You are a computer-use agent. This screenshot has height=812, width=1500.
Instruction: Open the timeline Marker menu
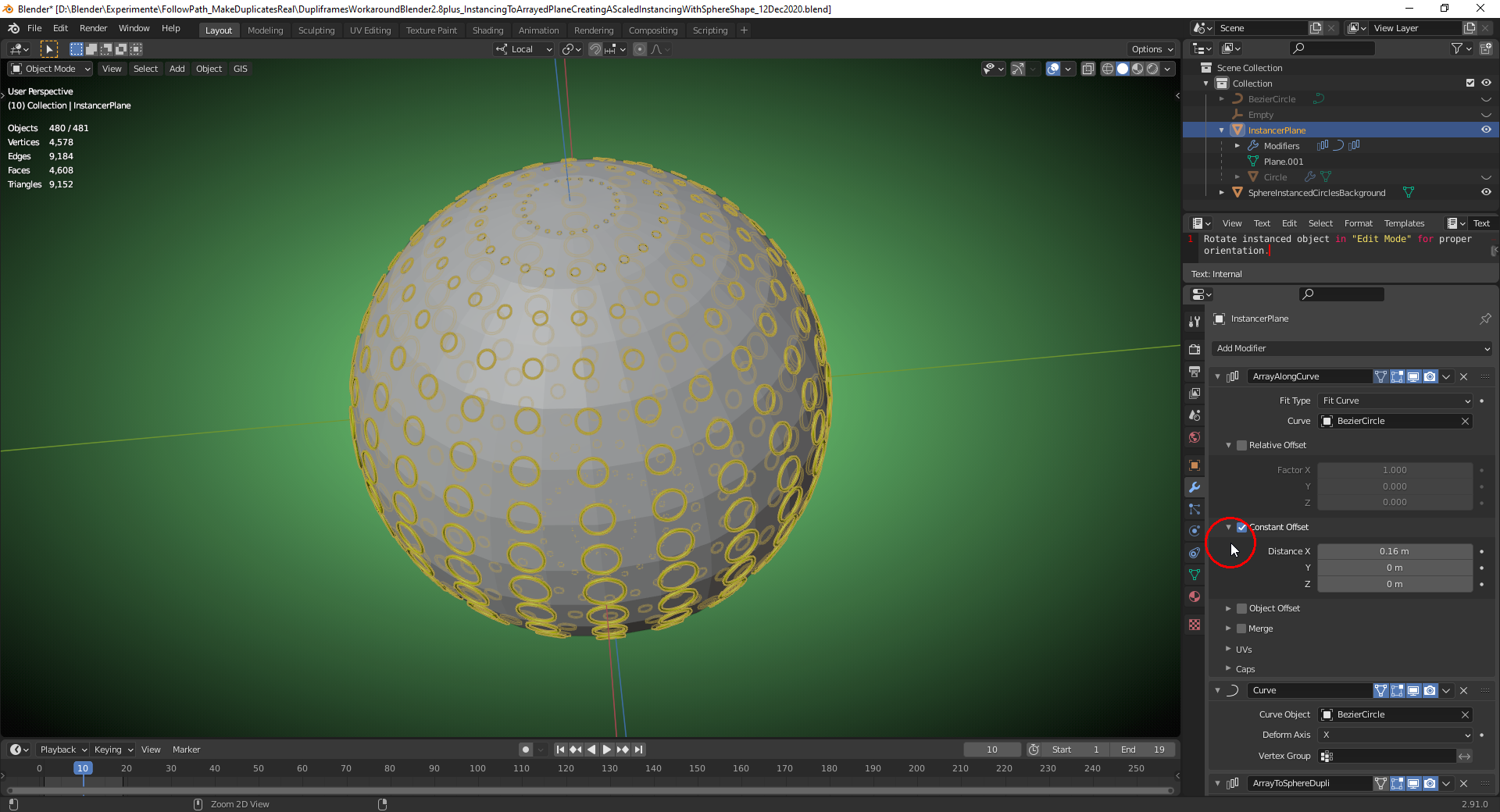[186, 750]
